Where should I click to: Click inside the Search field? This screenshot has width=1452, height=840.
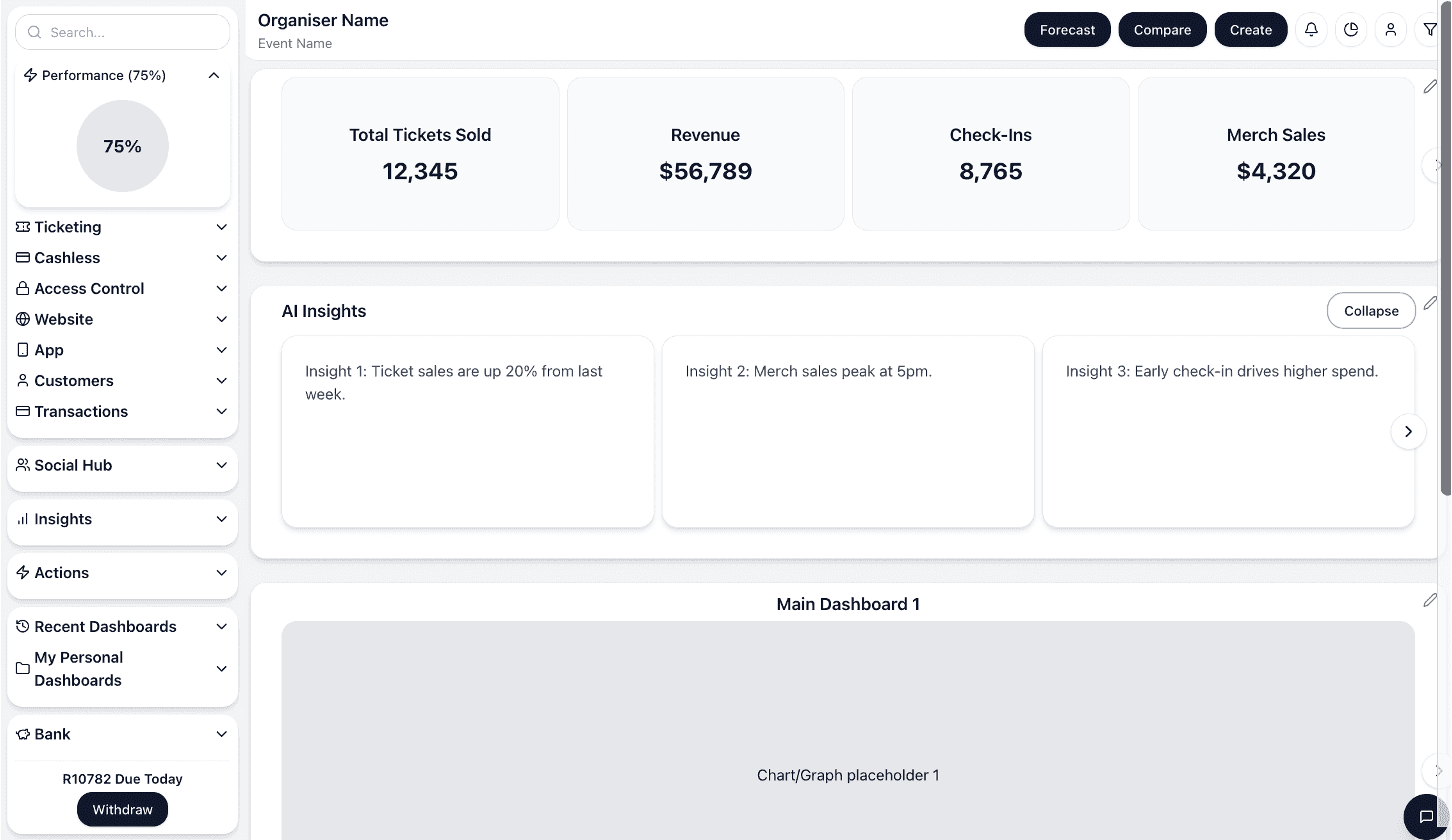(x=122, y=31)
